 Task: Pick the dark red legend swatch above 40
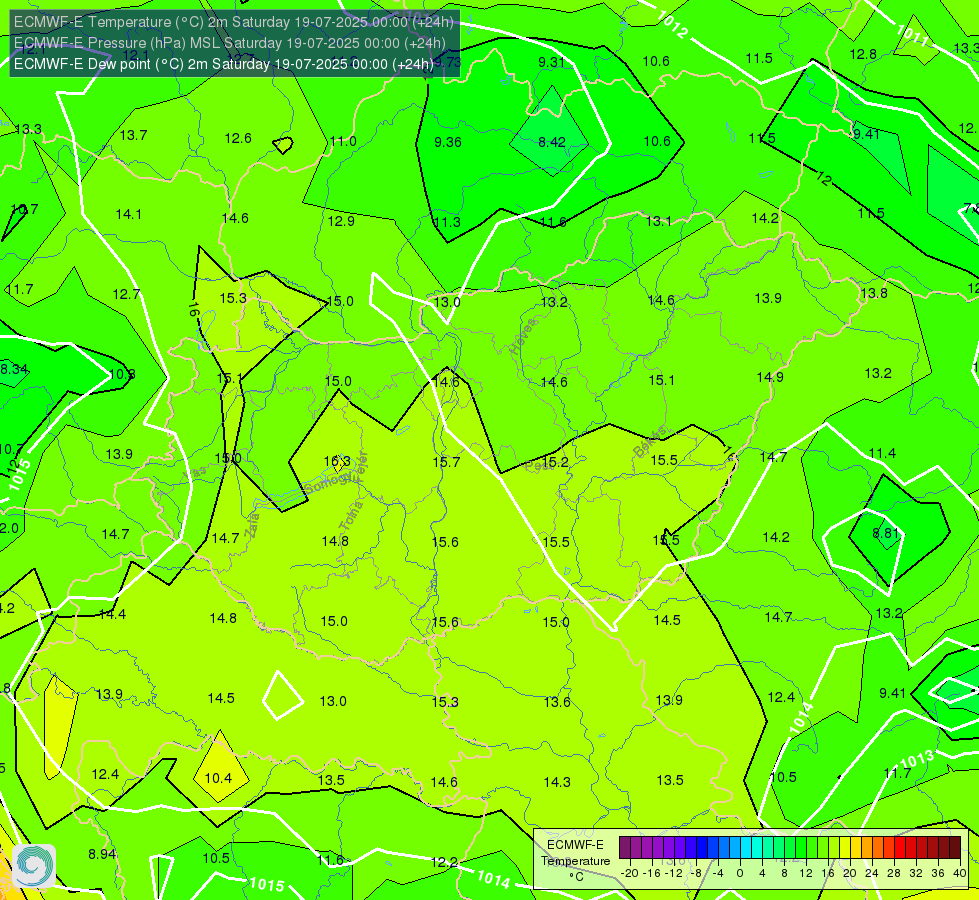pos(955,848)
